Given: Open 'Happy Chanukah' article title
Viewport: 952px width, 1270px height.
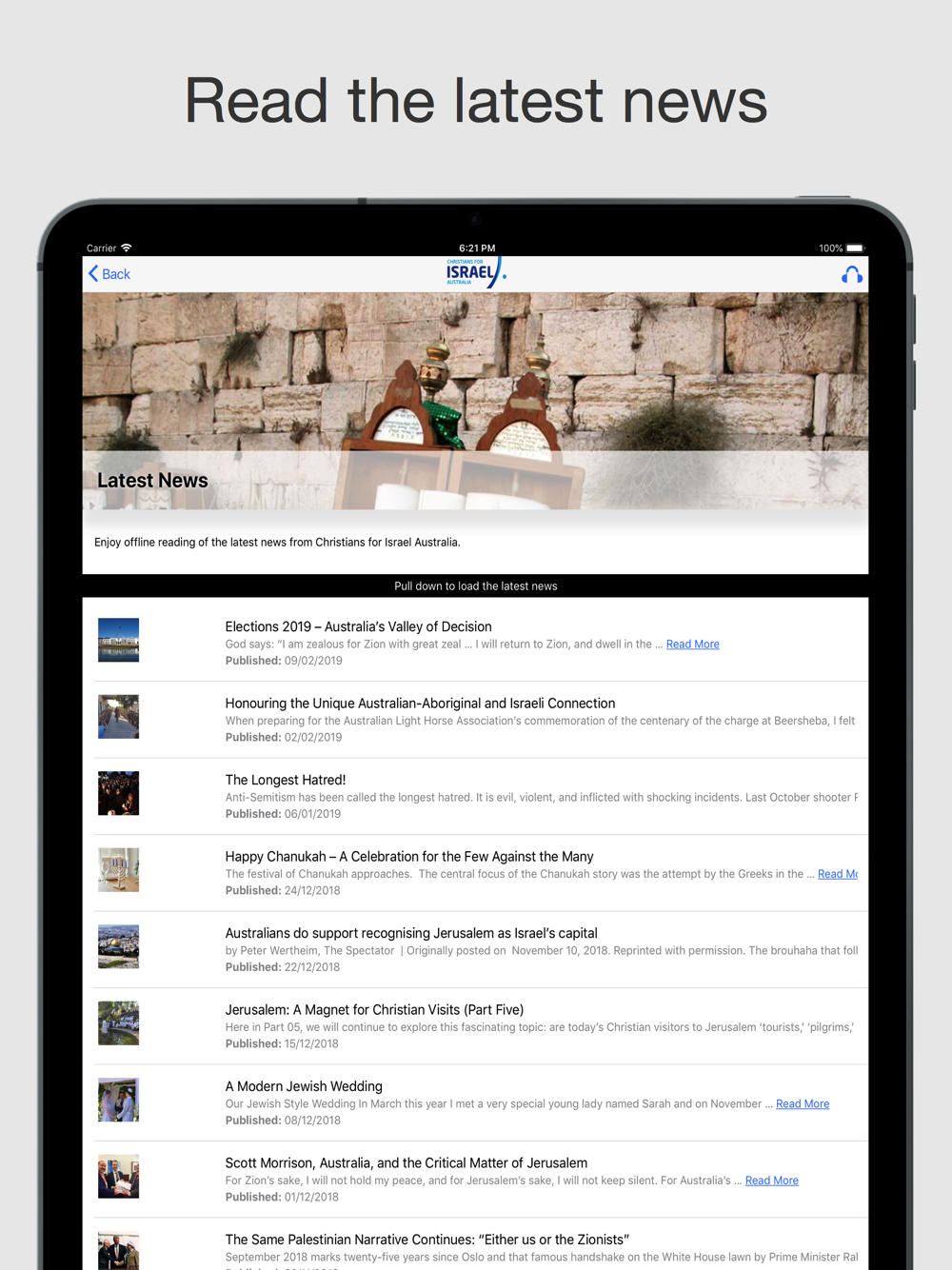Looking at the screenshot, I should [x=409, y=857].
